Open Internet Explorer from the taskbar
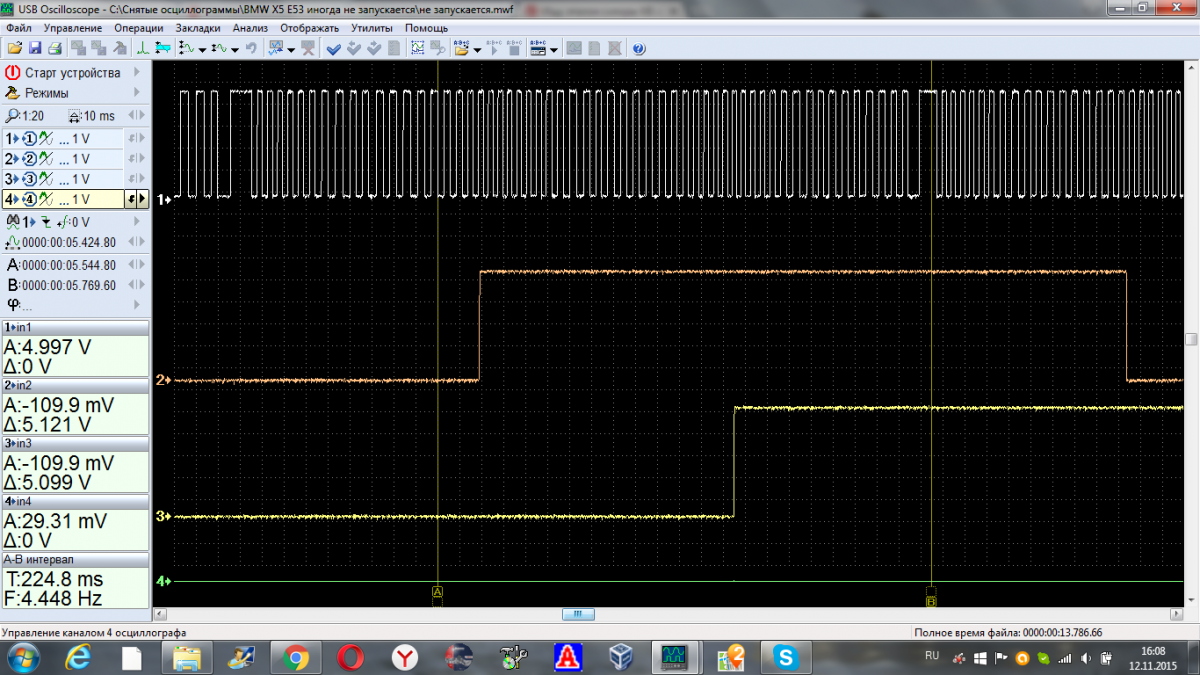Viewport: 1200px width, 675px height. point(78,657)
